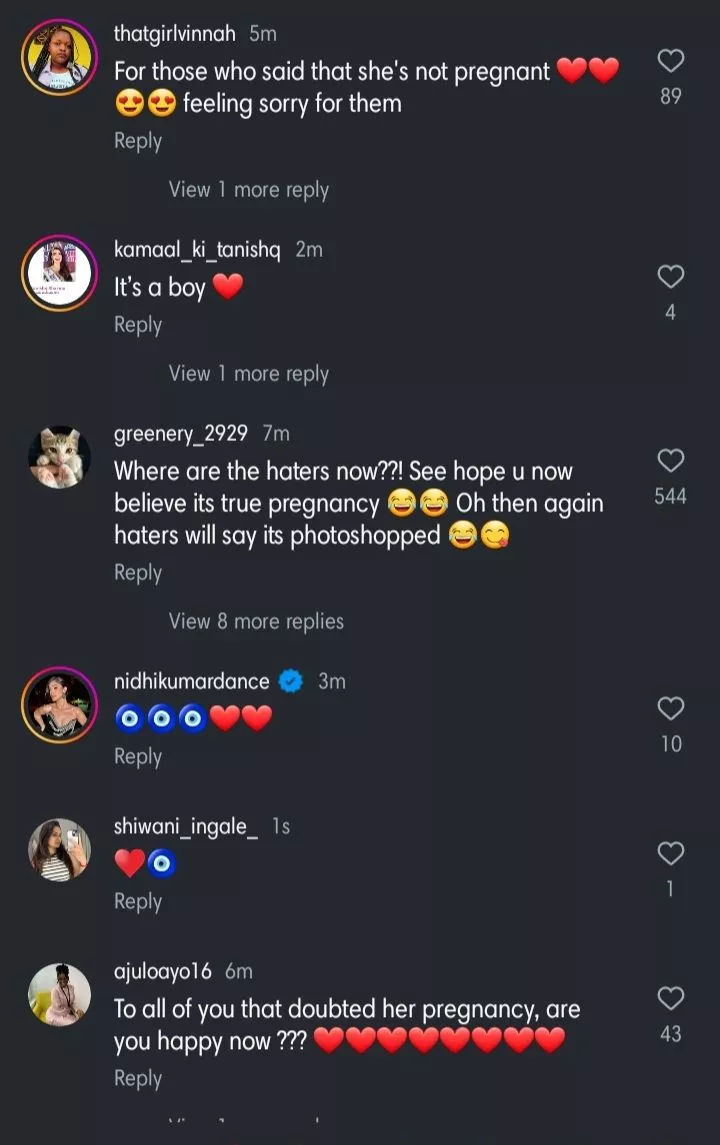Image resolution: width=720 pixels, height=1145 pixels.
Task: Open kamaal_ki_tanishq's profile avatar
Action: (x=58, y=272)
